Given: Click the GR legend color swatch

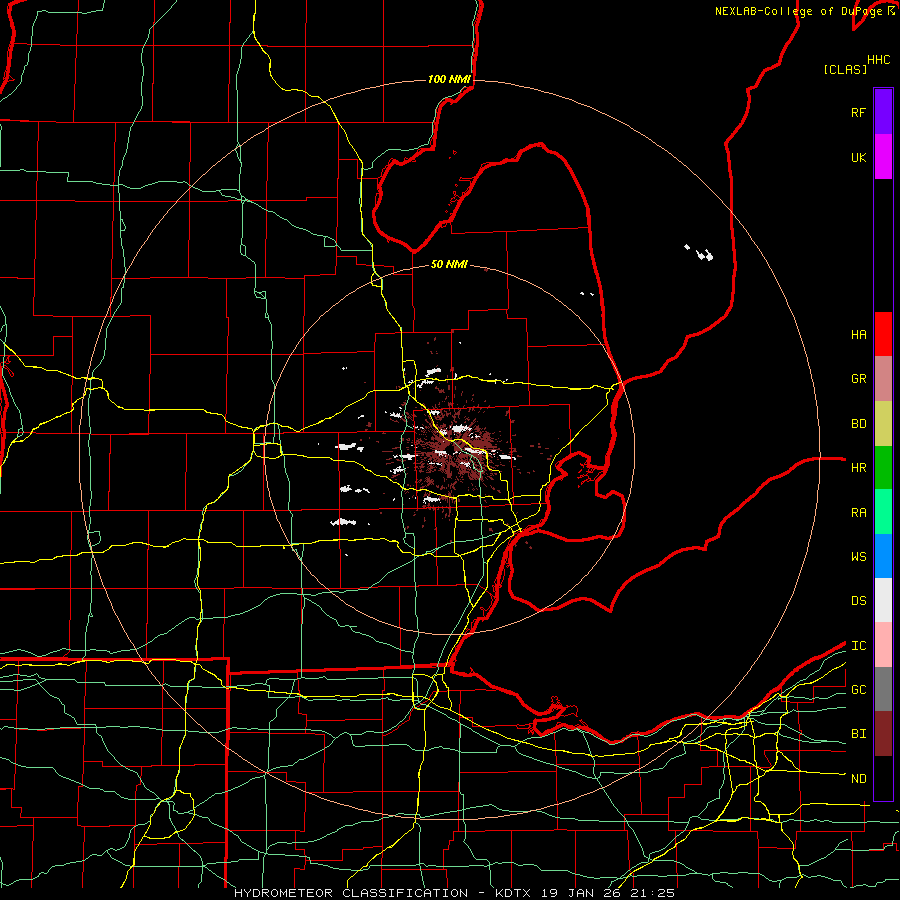Looking at the screenshot, I should click(883, 379).
